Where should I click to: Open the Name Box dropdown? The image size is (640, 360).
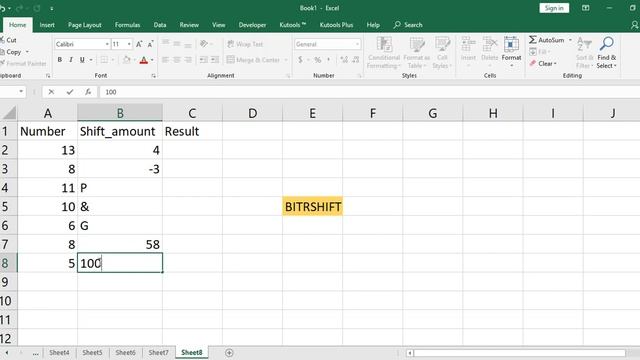click(x=21, y=92)
